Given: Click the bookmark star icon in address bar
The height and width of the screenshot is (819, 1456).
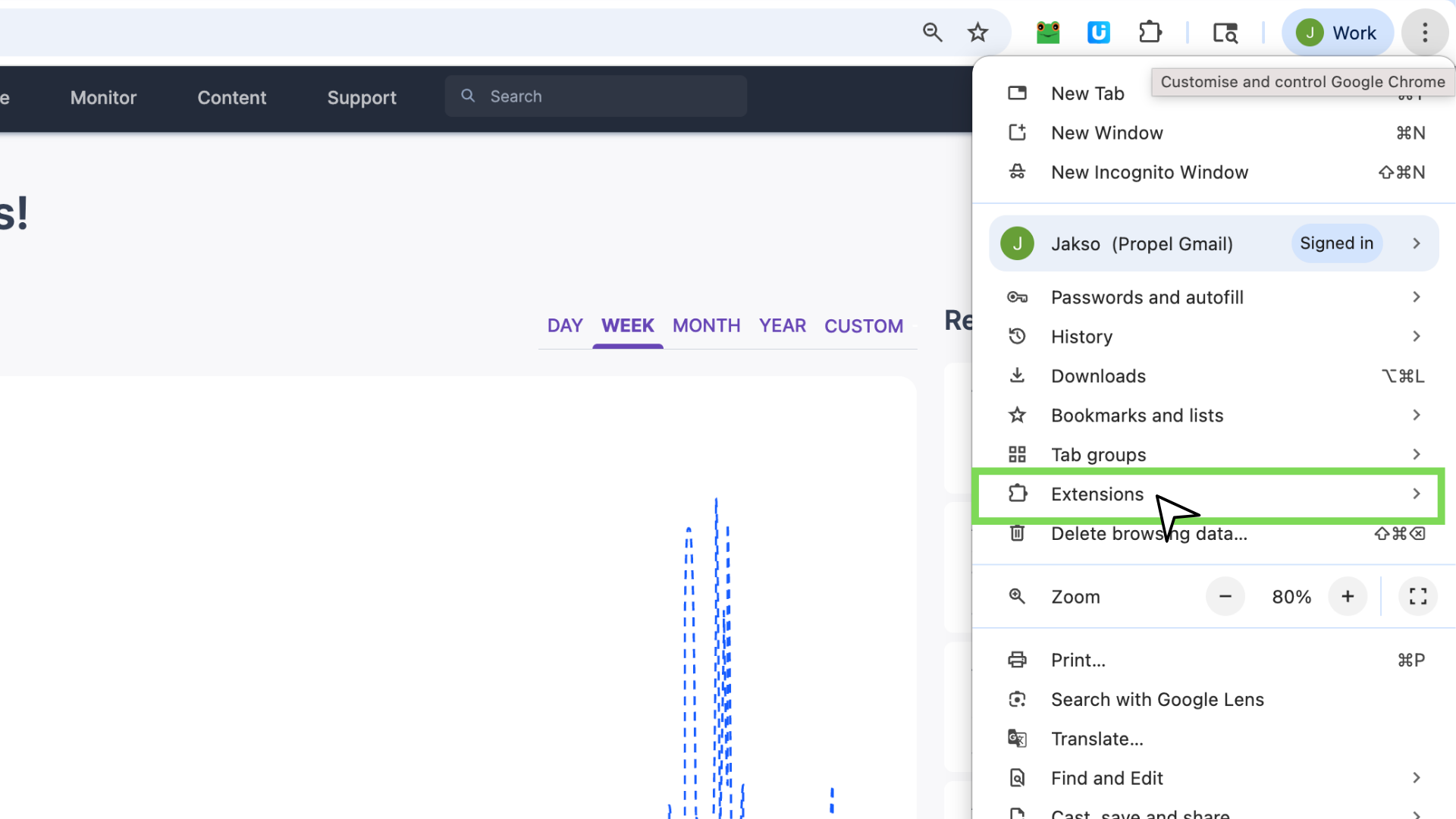Looking at the screenshot, I should tap(977, 33).
